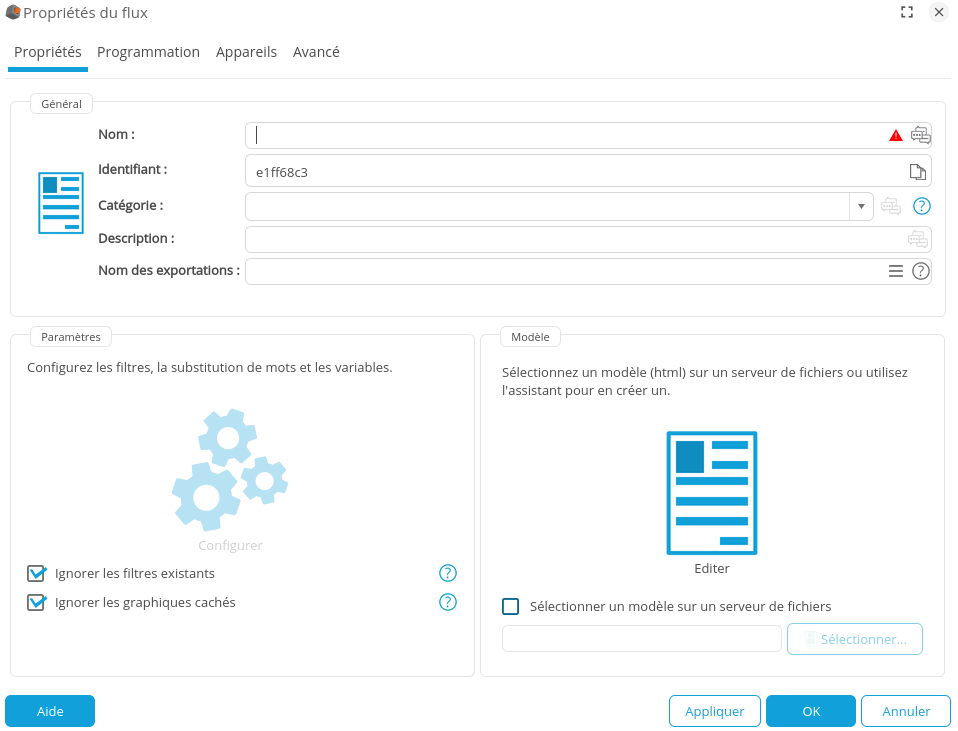958x731 pixels.
Task: Enable Sélectionner un modèle sur un serveur
Action: click(x=511, y=606)
